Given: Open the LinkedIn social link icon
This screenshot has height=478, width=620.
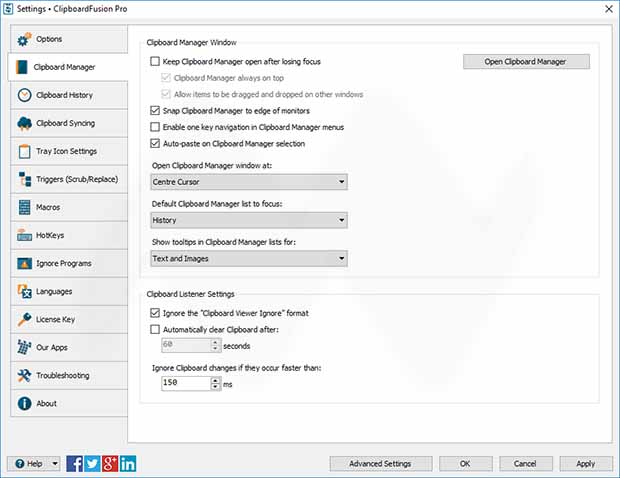Looking at the screenshot, I should click(128, 464).
